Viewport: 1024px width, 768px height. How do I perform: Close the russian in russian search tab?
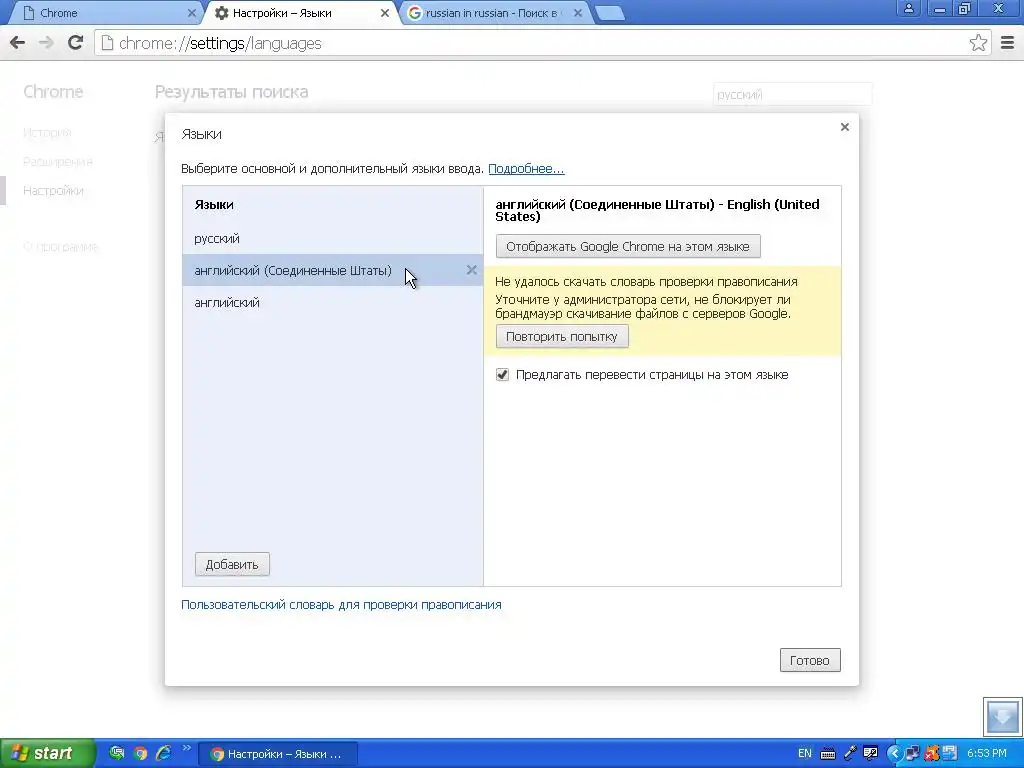[578, 12]
